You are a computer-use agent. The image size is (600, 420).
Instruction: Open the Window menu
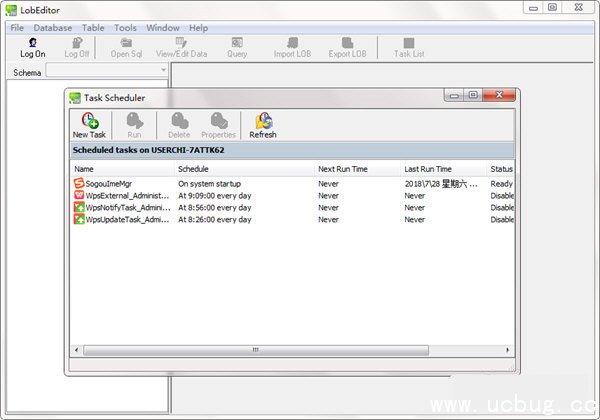pyautogui.click(x=162, y=27)
